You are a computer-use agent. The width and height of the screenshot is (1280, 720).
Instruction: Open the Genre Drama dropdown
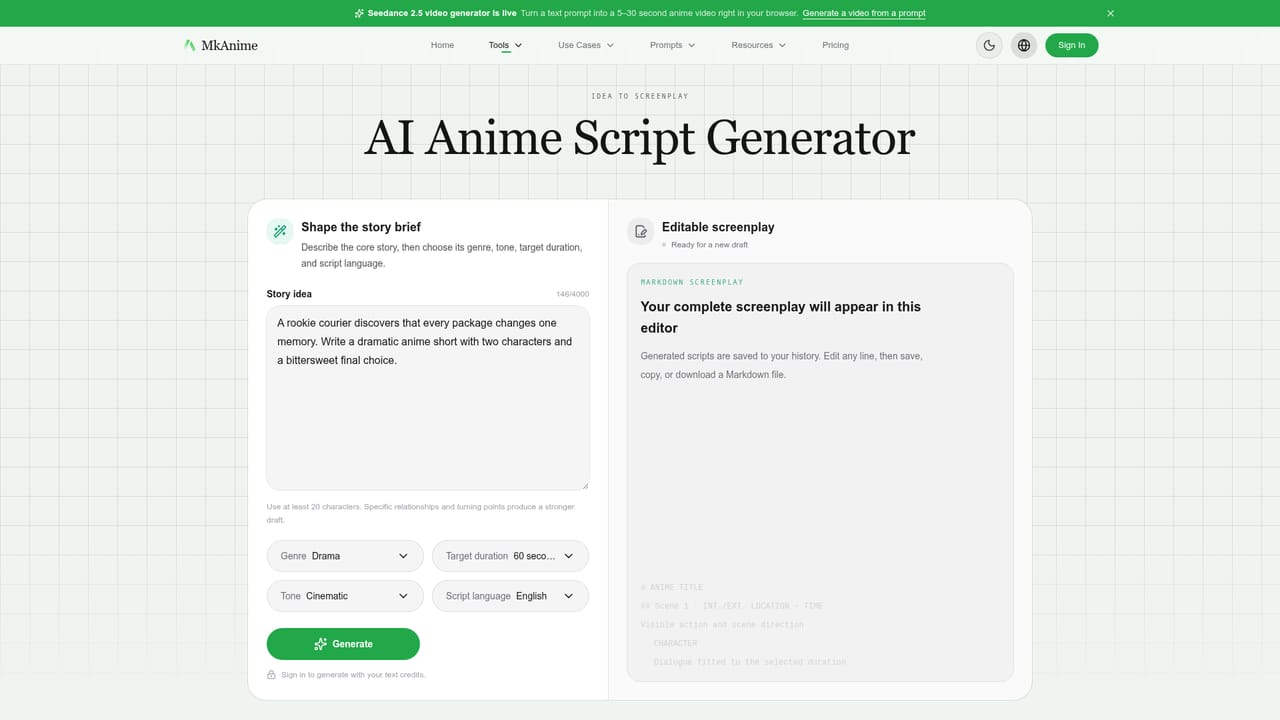(x=345, y=556)
